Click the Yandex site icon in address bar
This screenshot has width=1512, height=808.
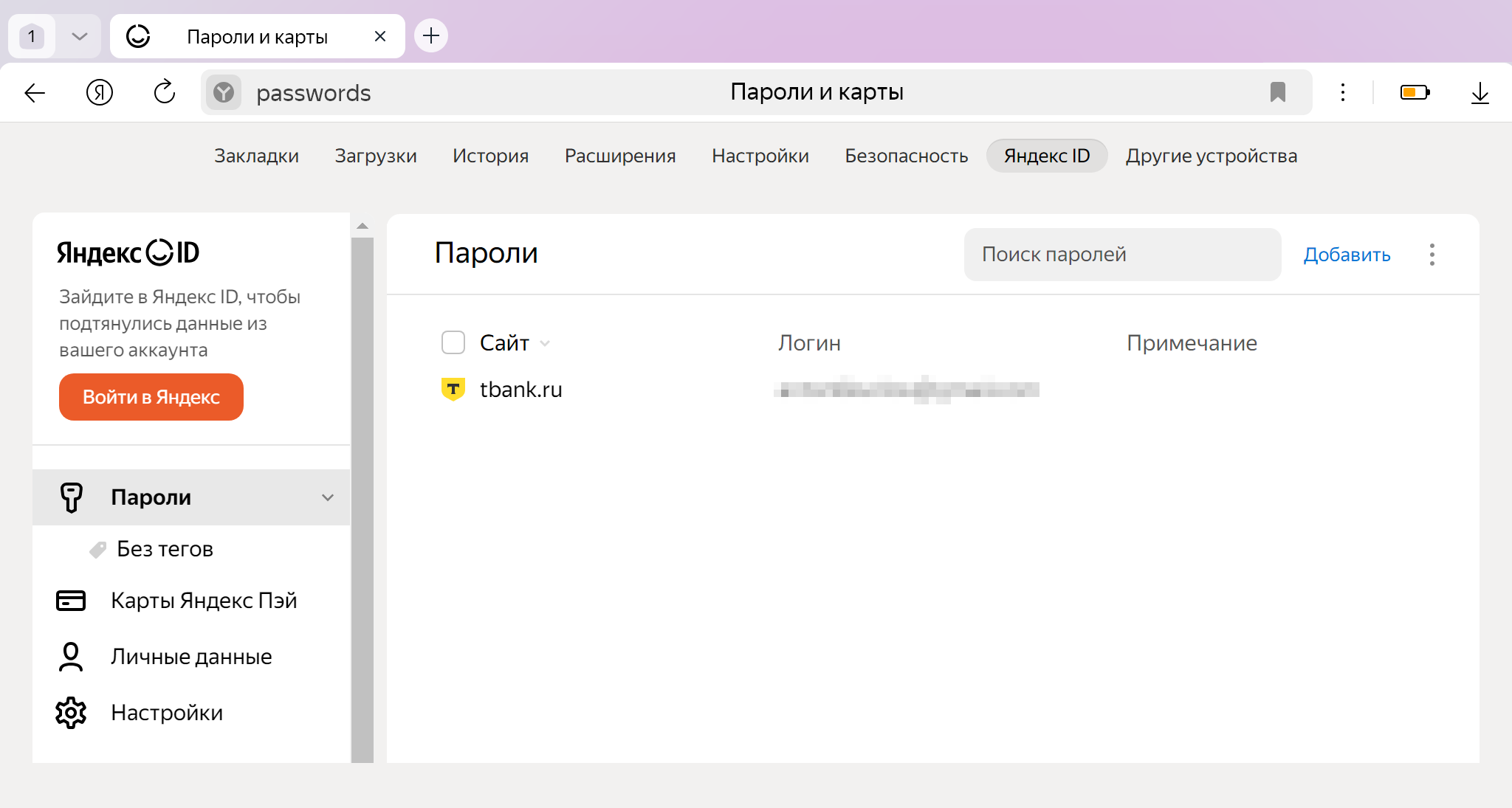pyautogui.click(x=224, y=93)
